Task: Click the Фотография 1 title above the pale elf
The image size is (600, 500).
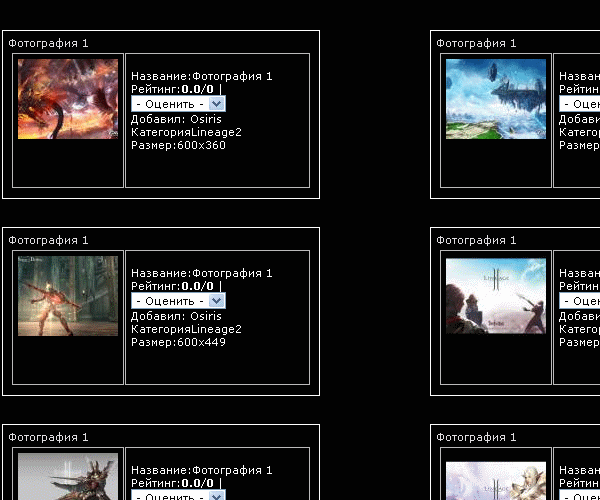Action: 476,437
